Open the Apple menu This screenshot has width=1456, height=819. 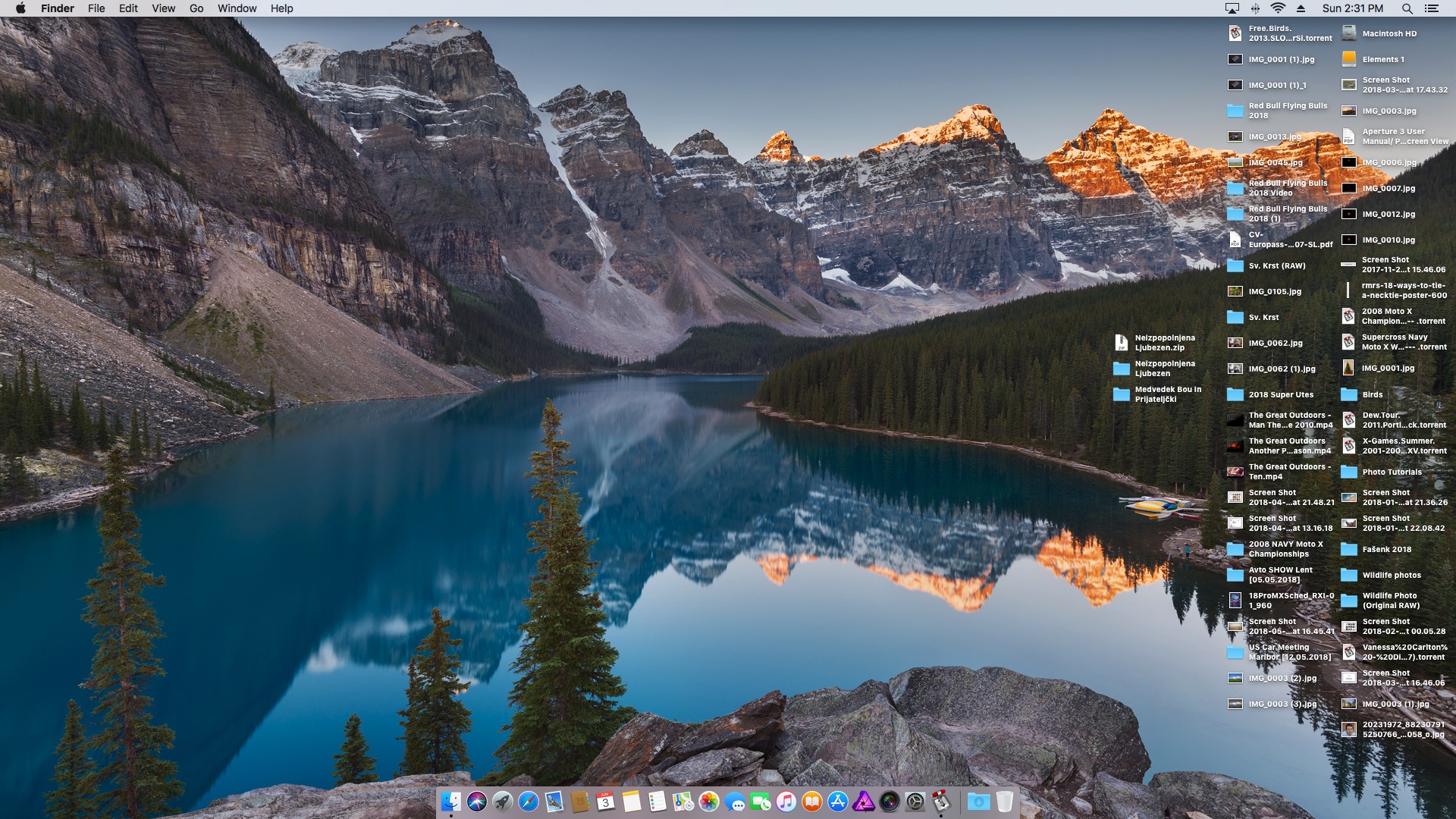[x=20, y=8]
